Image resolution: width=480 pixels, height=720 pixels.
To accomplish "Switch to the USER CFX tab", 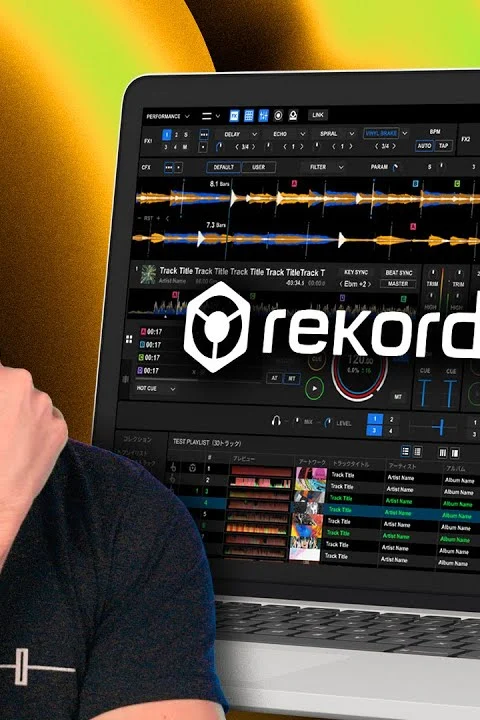I will point(259,167).
